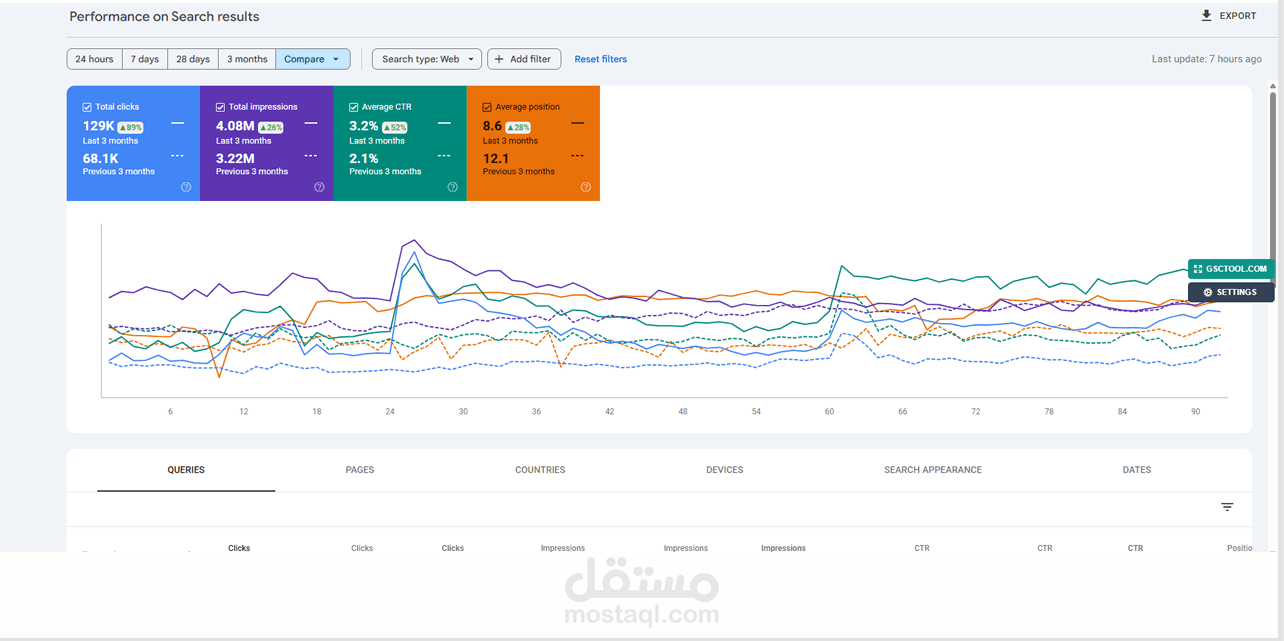Open help for Total impressions card

[x=319, y=187]
